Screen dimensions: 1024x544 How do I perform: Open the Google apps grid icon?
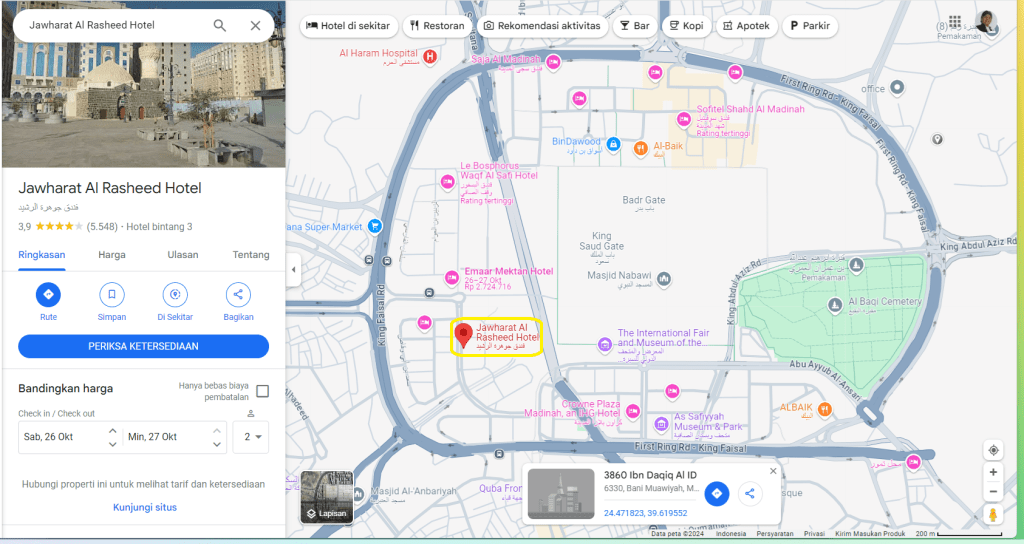tap(955, 22)
